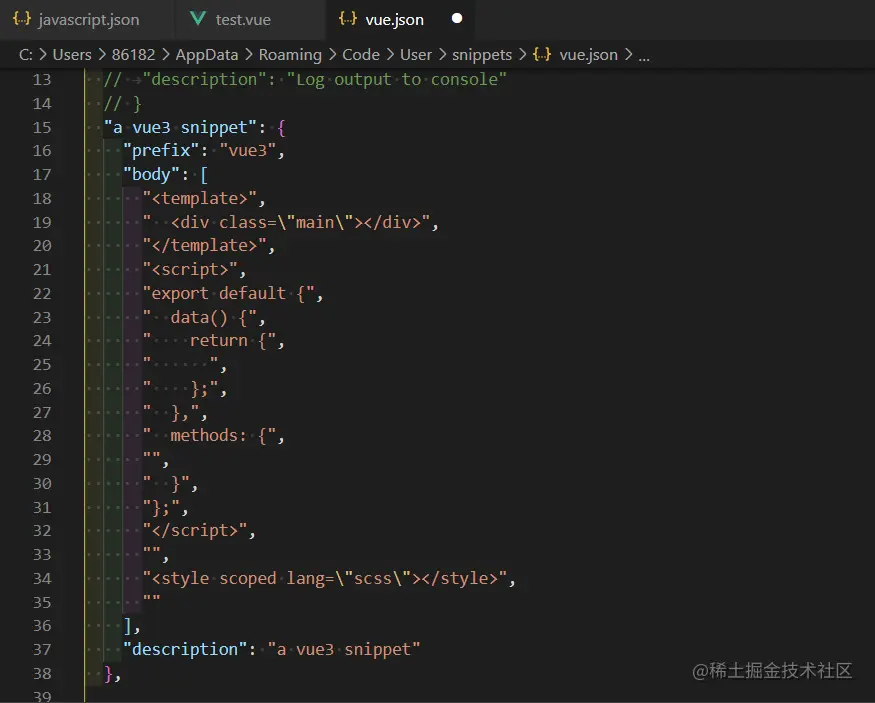The image size is (875, 703).
Task: Click line number 36 in the gutter
Action: (x=42, y=625)
